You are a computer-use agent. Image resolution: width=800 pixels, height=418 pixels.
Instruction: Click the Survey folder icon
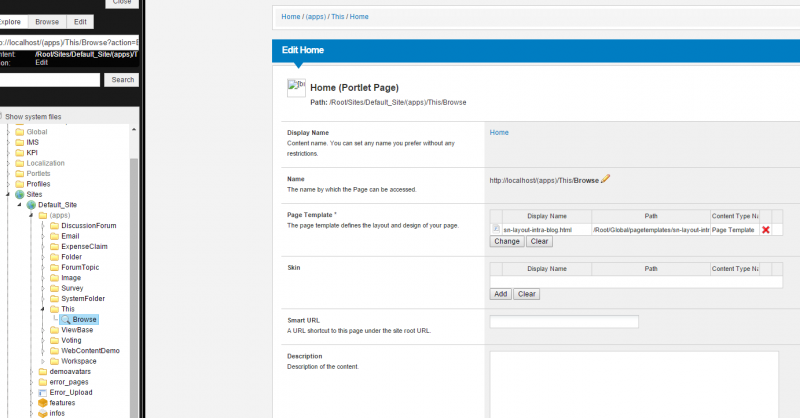(55, 288)
